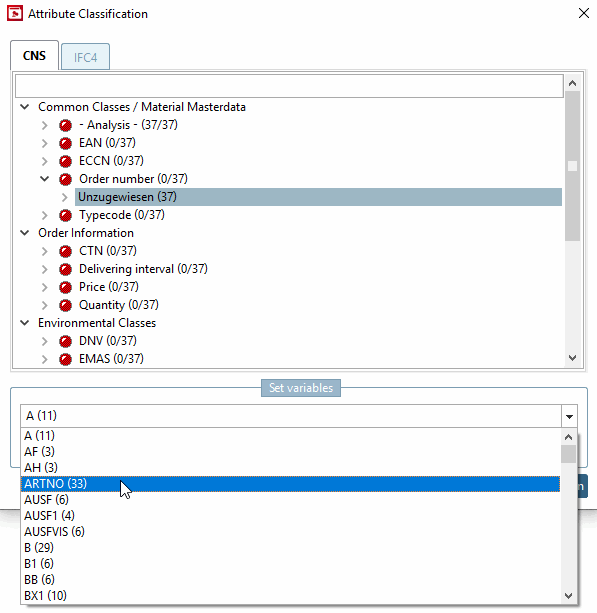Select the Quantity (0/37) tree item
This screenshot has height=613, width=597.
tap(118, 305)
